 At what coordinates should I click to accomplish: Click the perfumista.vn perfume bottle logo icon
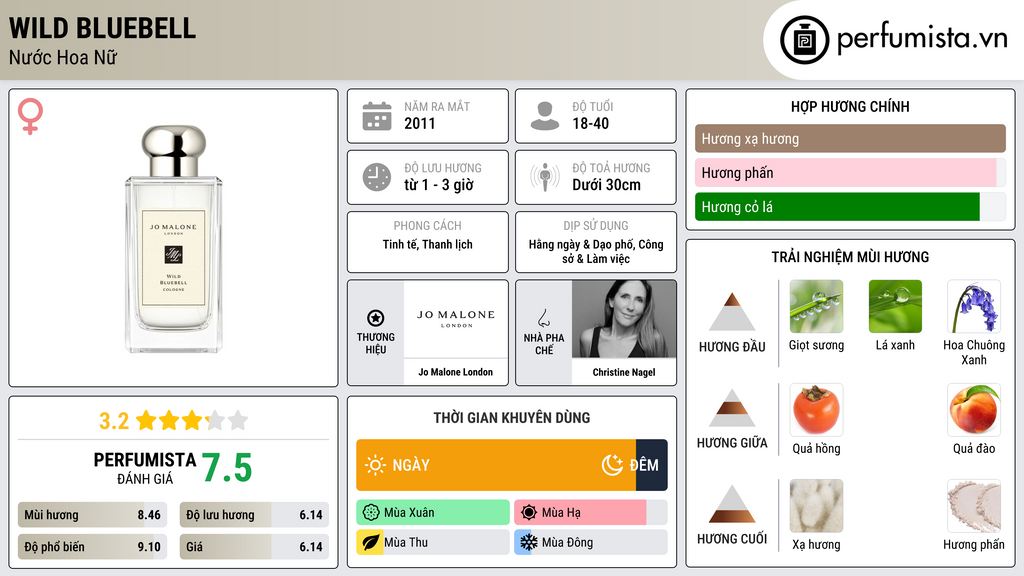pyautogui.click(x=804, y=40)
